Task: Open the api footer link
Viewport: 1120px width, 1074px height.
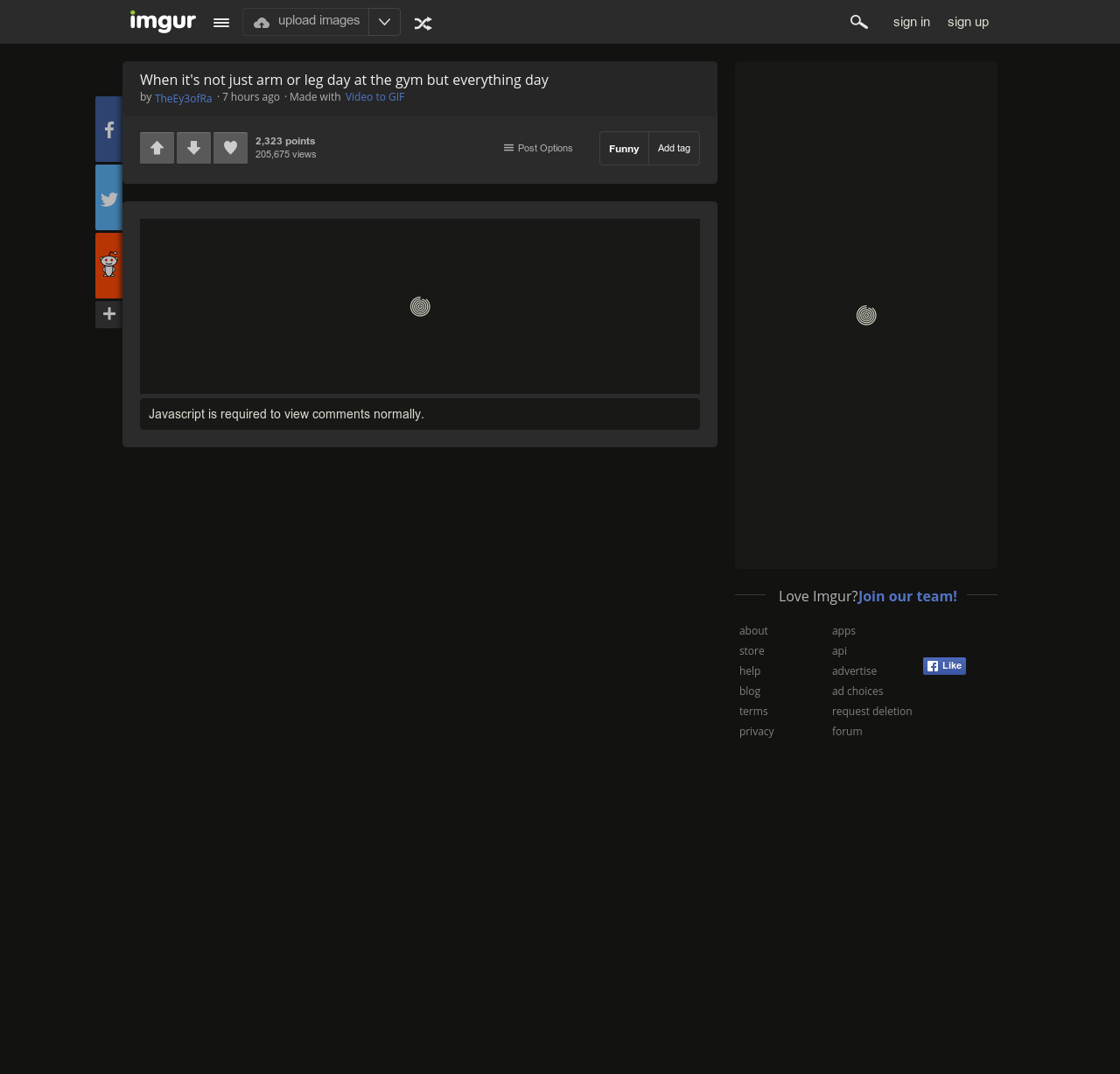Action: [839, 651]
